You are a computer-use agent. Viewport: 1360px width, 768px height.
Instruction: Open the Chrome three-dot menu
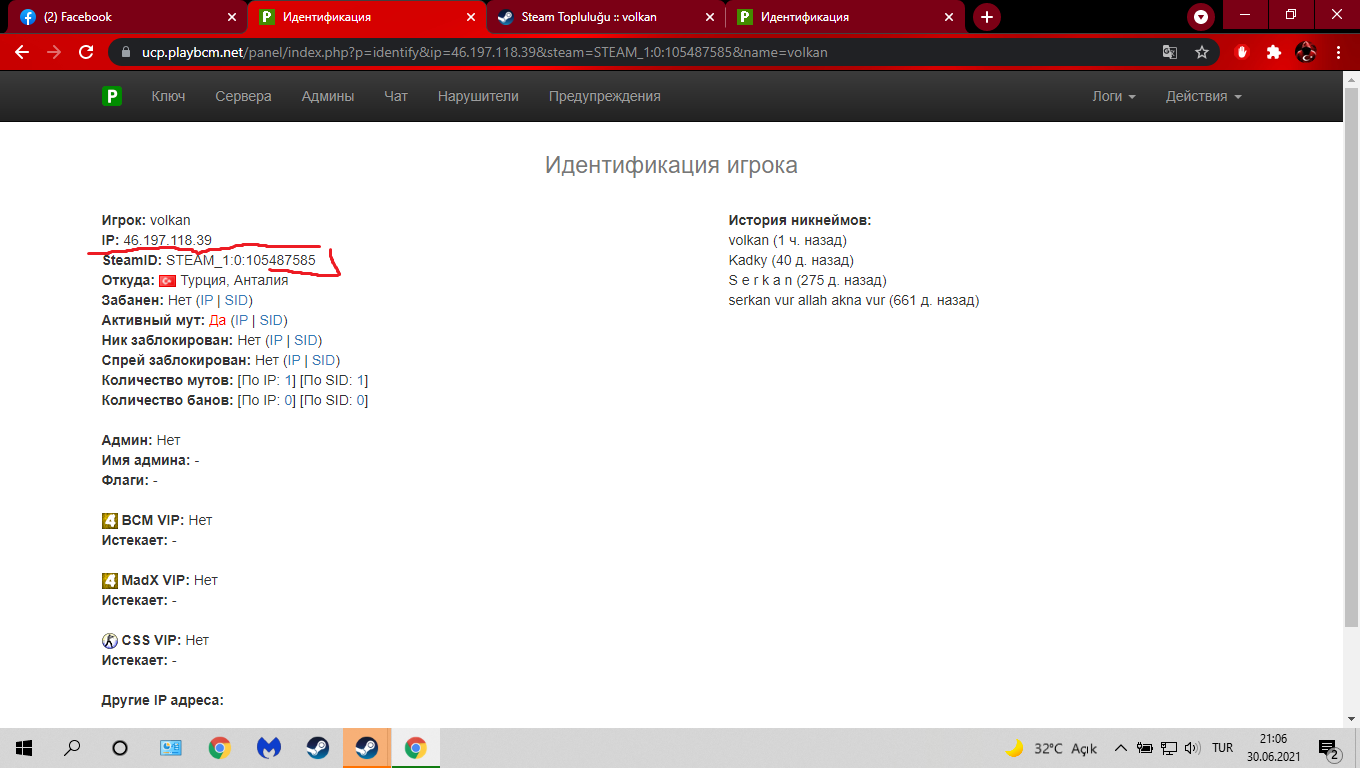(x=1337, y=52)
